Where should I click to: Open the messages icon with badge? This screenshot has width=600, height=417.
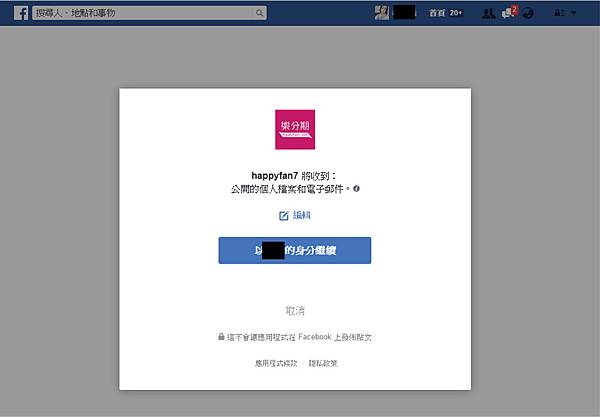click(509, 12)
